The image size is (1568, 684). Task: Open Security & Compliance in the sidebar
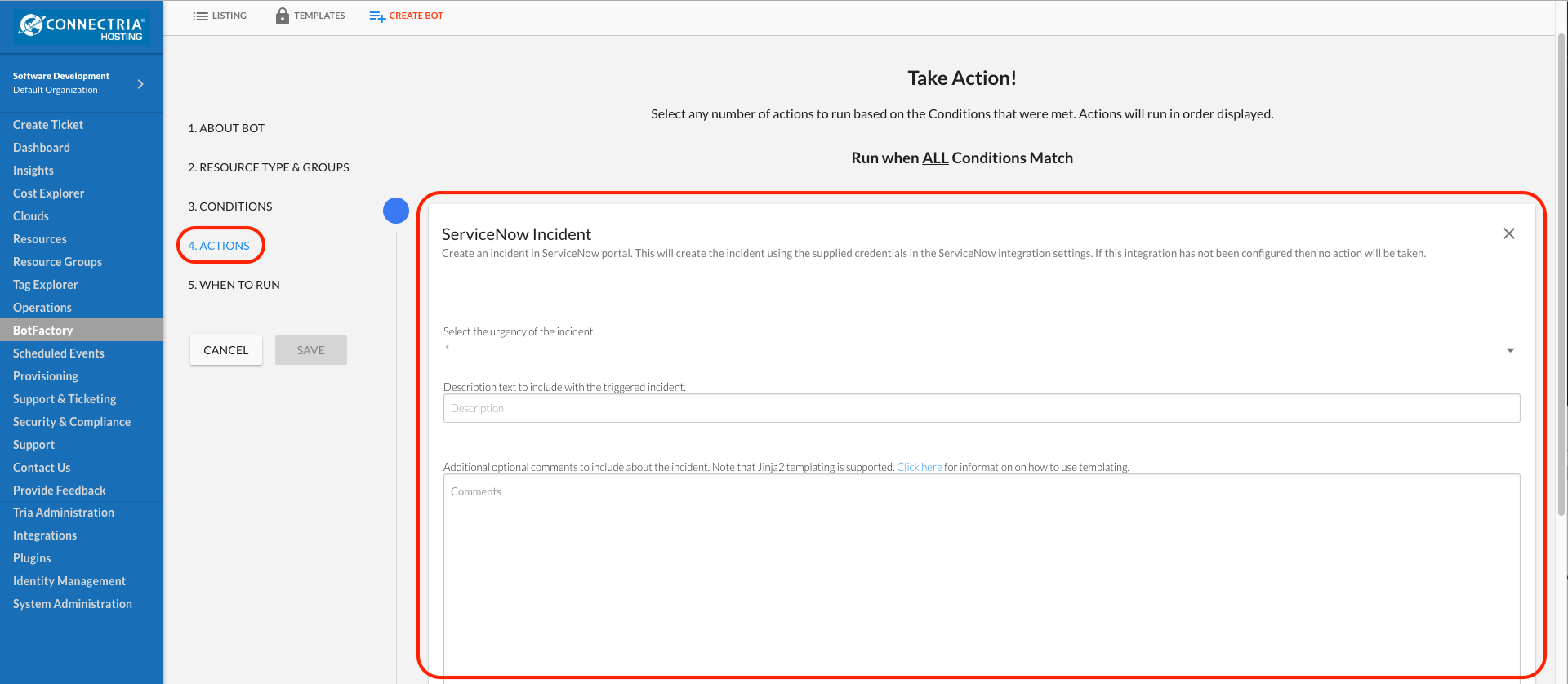coord(72,422)
